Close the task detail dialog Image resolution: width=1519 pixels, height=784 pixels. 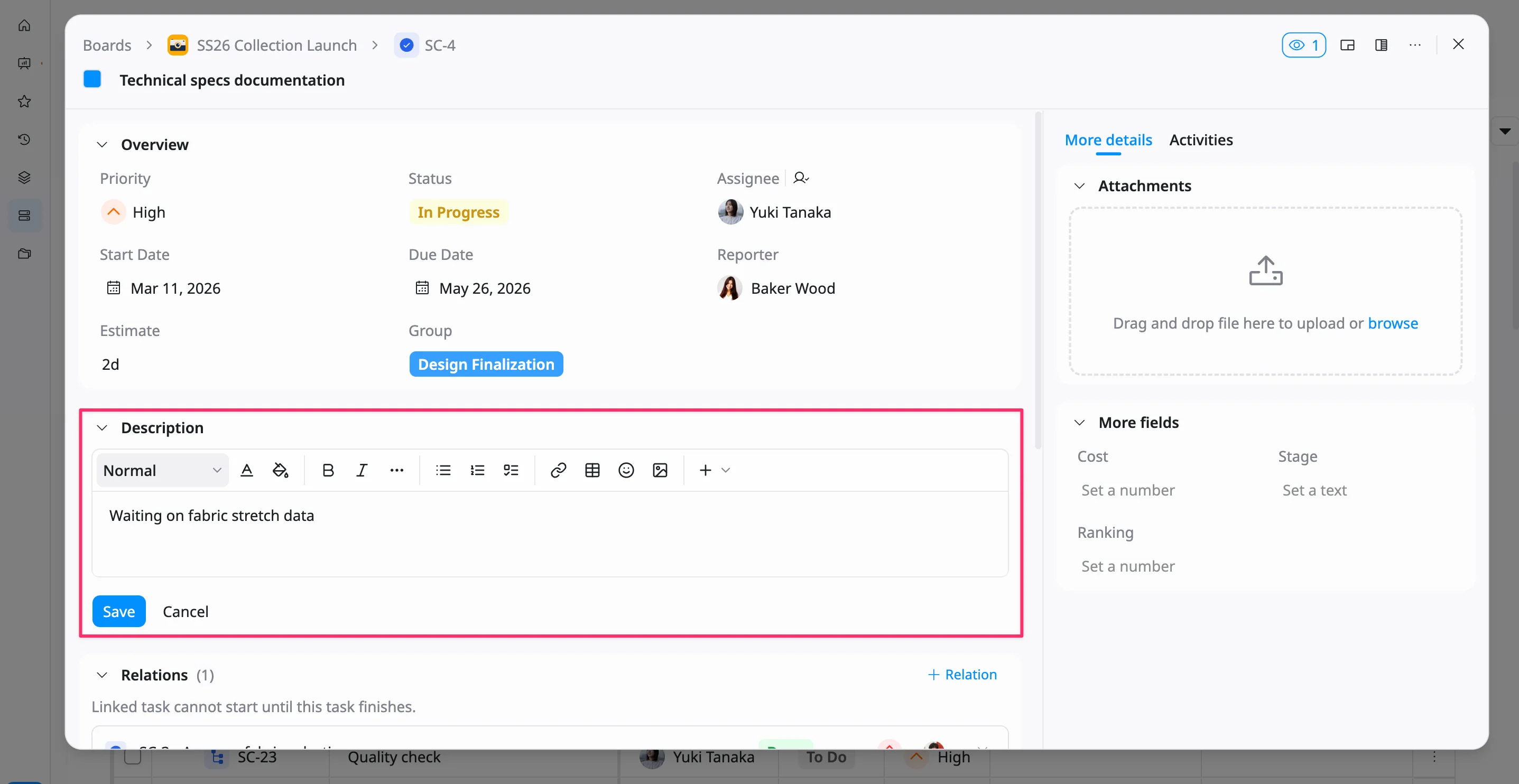point(1458,44)
